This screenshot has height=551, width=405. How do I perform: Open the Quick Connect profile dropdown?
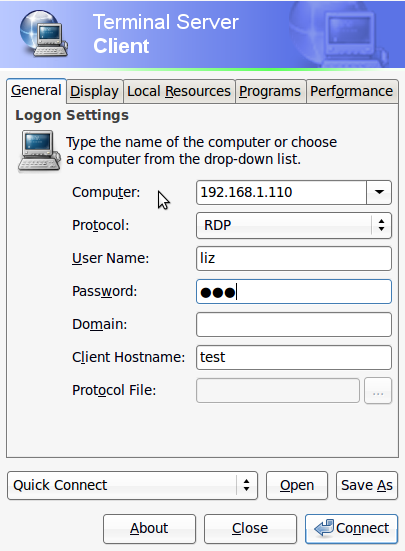[x=132, y=485]
